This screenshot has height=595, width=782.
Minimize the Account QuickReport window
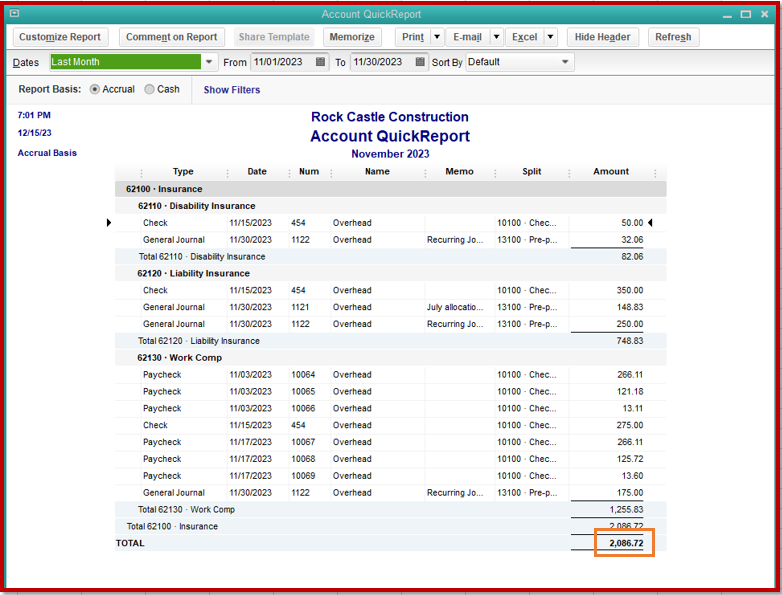coord(726,14)
